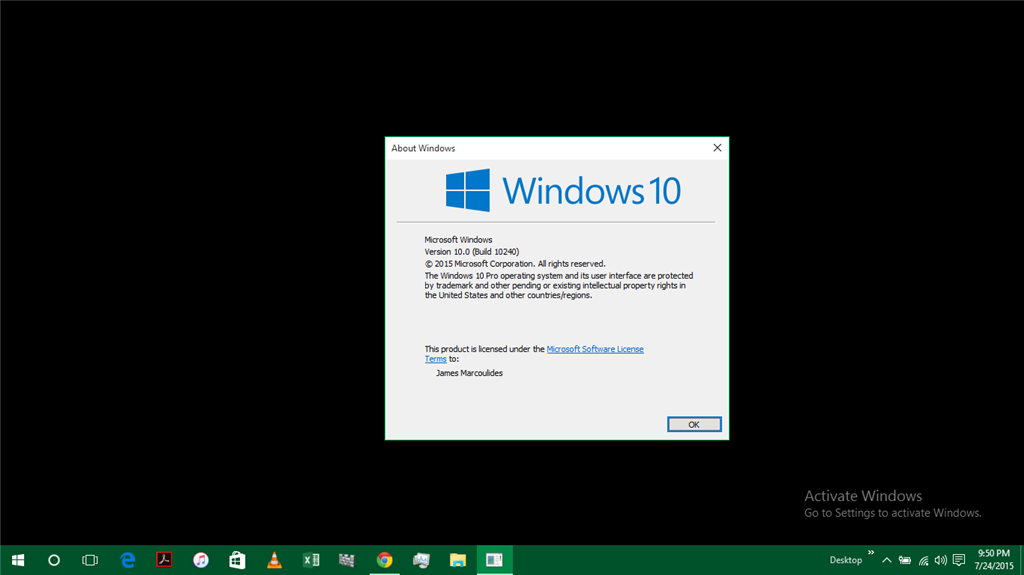
Task: Launch Excel from taskbar
Action: pyautogui.click(x=311, y=560)
